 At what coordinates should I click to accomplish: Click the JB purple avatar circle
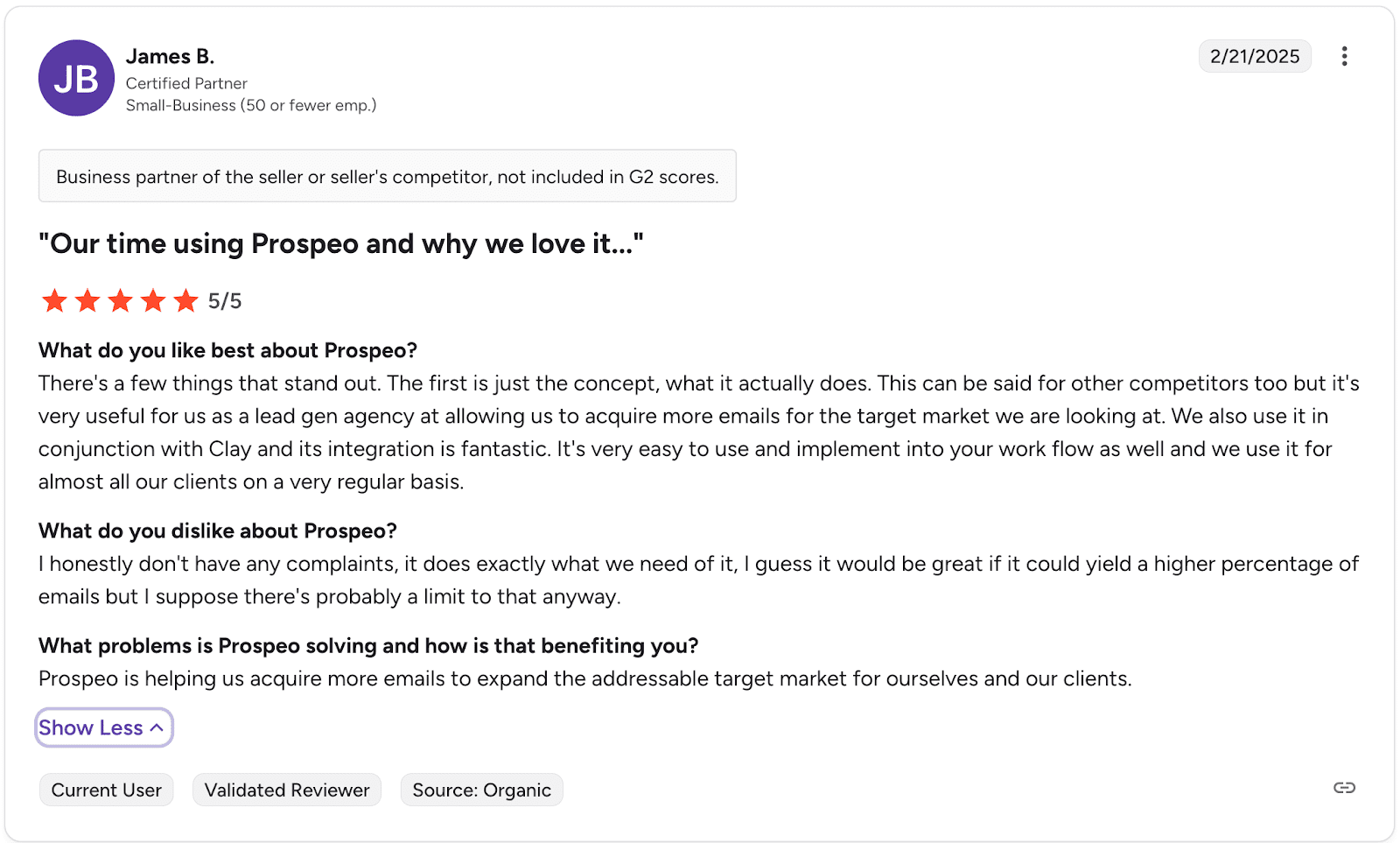76,78
